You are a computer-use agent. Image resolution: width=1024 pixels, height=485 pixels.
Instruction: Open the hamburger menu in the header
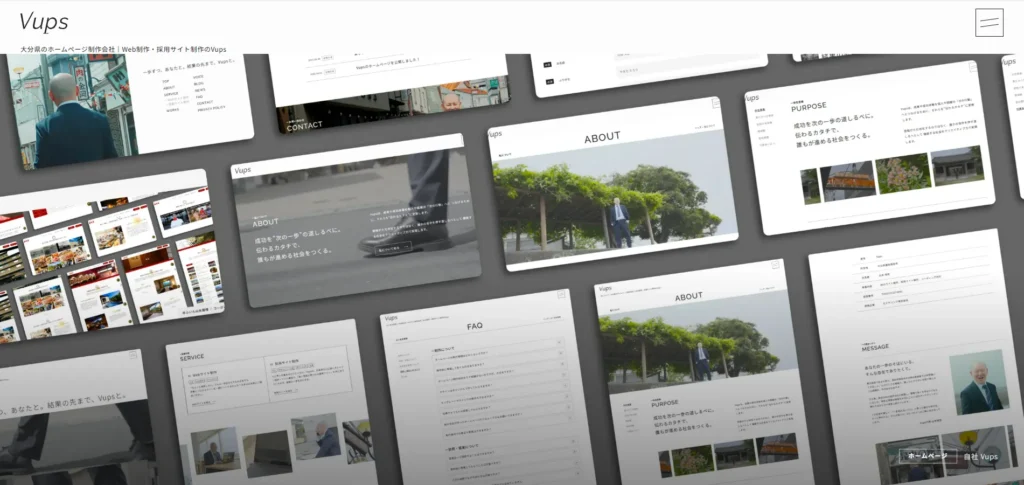click(989, 22)
